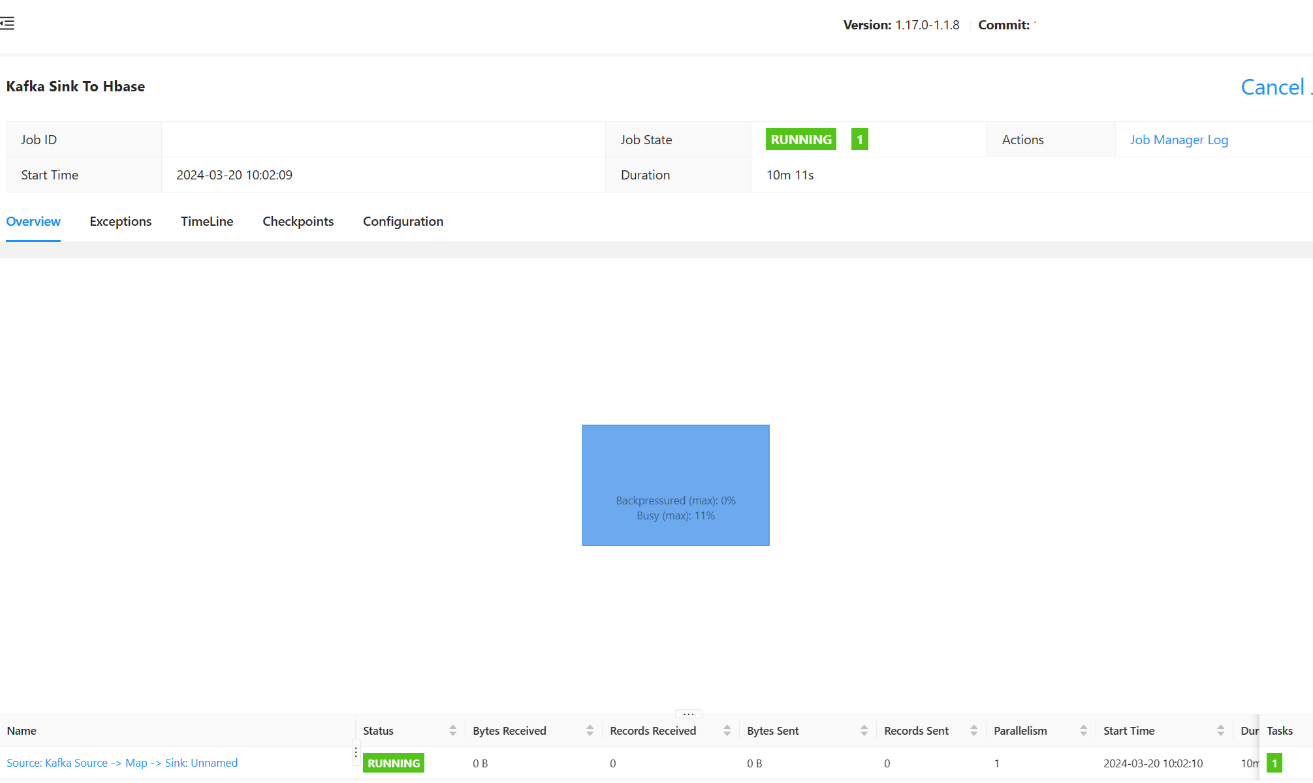Sort by Parallelism using sort arrows
This screenshot has height=783, width=1313.
pyautogui.click(x=1083, y=731)
